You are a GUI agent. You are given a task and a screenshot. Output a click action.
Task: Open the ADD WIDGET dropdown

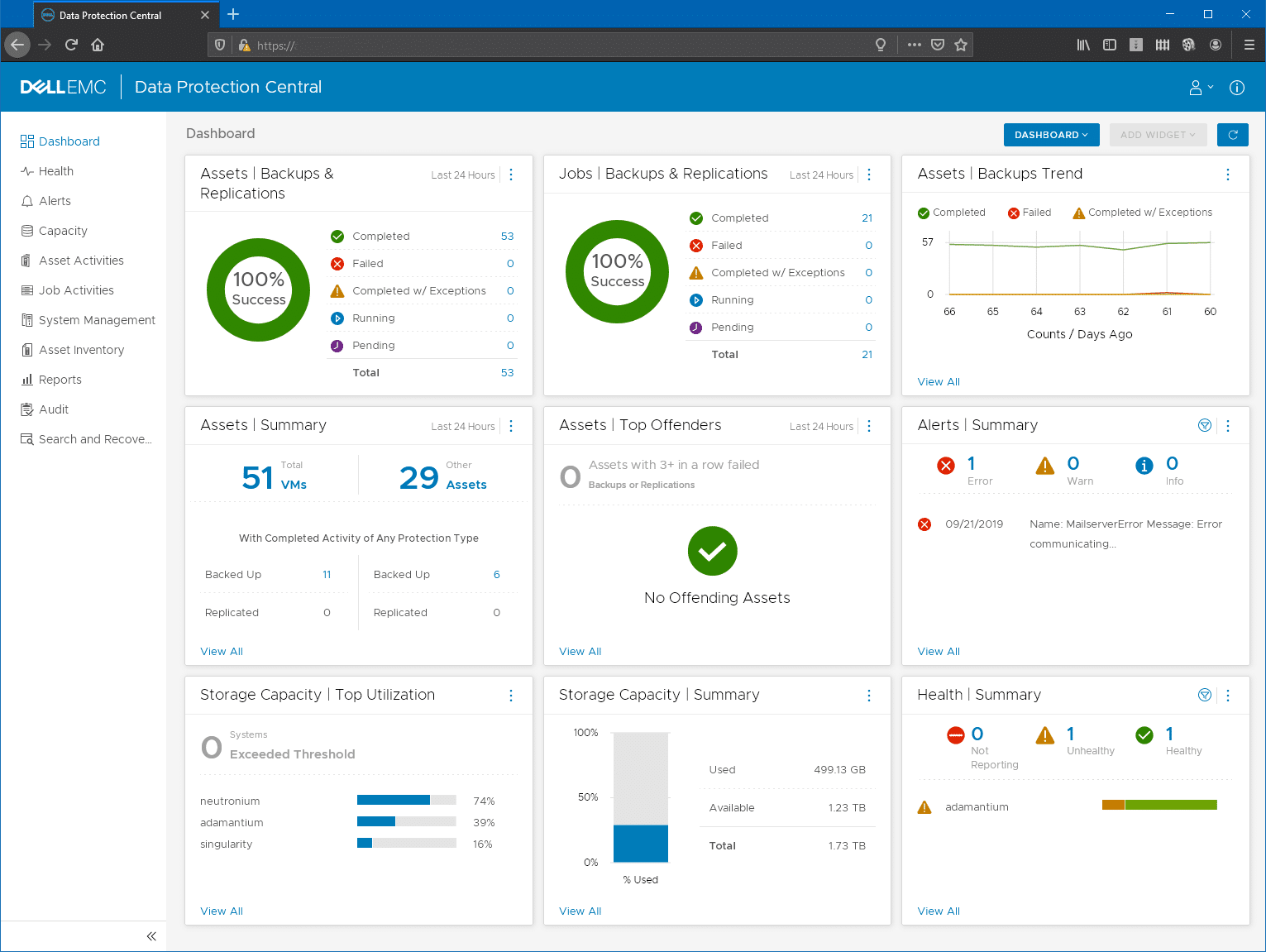pyautogui.click(x=1158, y=135)
